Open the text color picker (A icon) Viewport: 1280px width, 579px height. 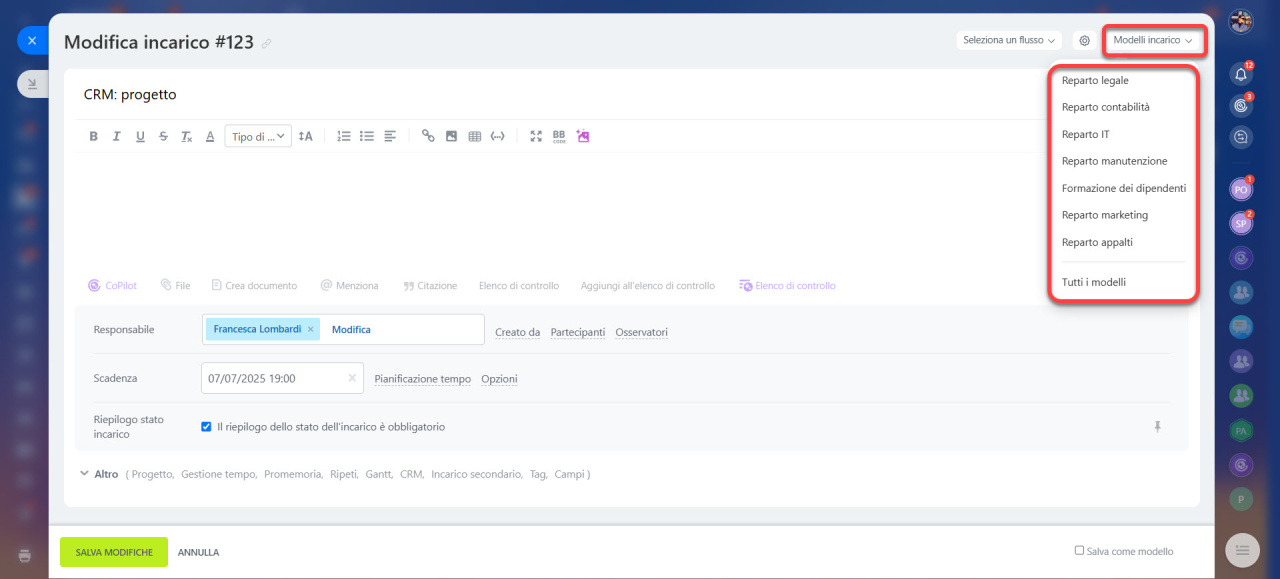[210, 136]
